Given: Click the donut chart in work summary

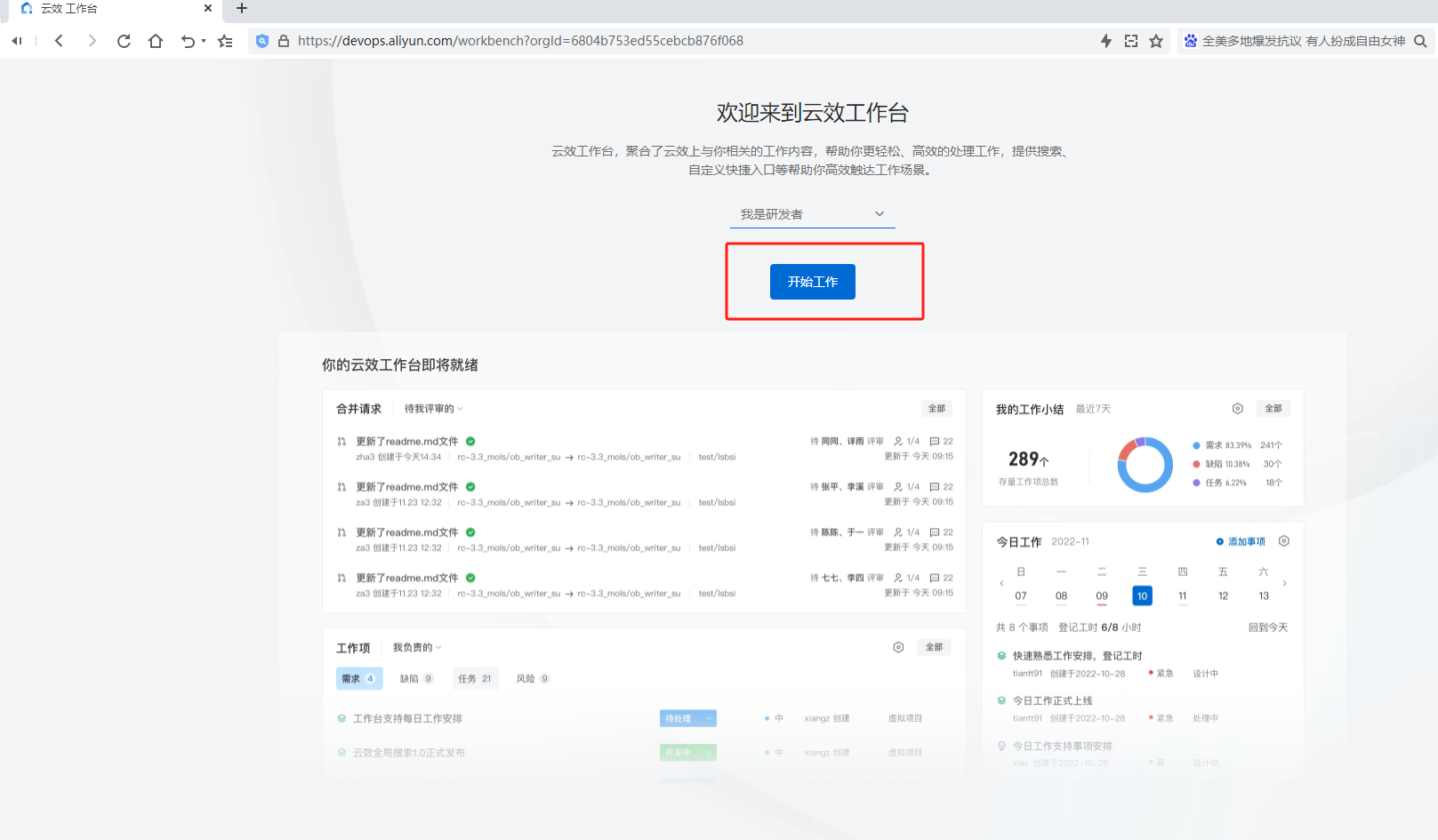Looking at the screenshot, I should pyautogui.click(x=1145, y=464).
